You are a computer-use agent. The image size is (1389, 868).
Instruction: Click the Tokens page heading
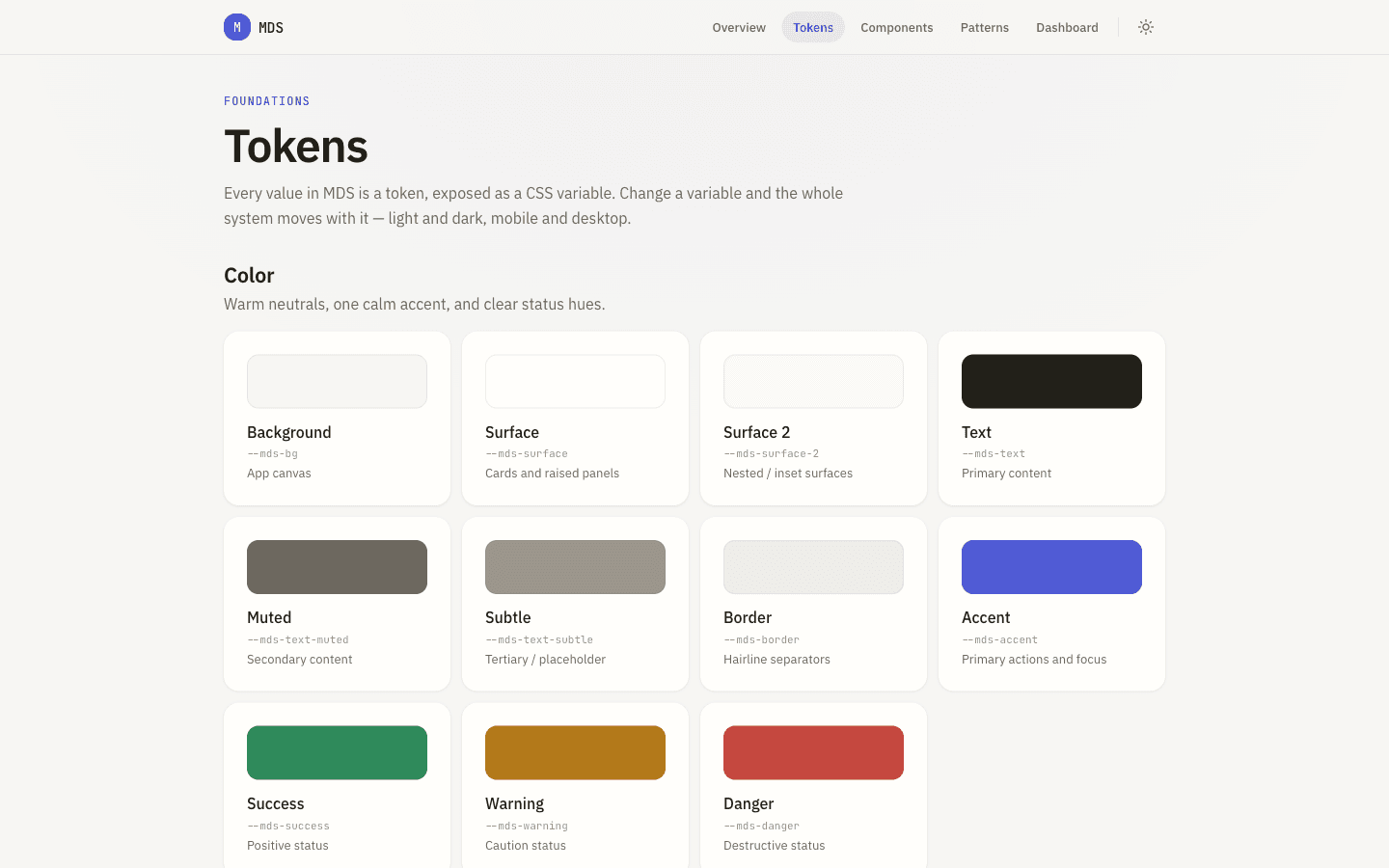click(x=296, y=147)
